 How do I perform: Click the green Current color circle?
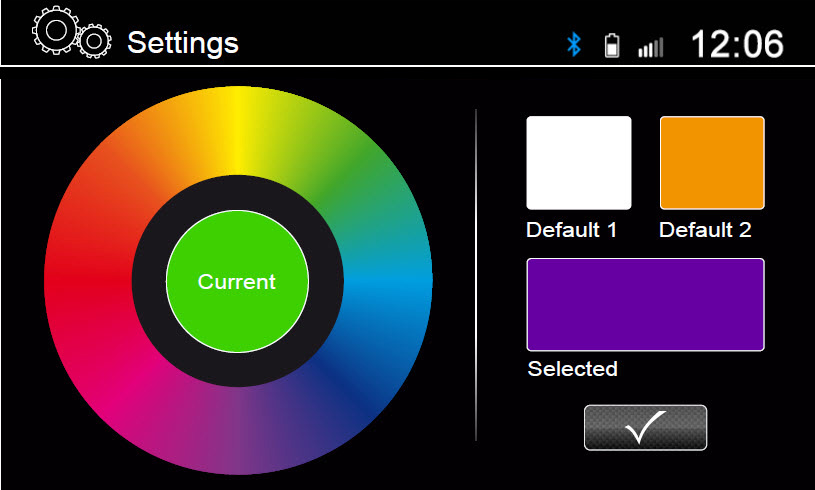[238, 281]
